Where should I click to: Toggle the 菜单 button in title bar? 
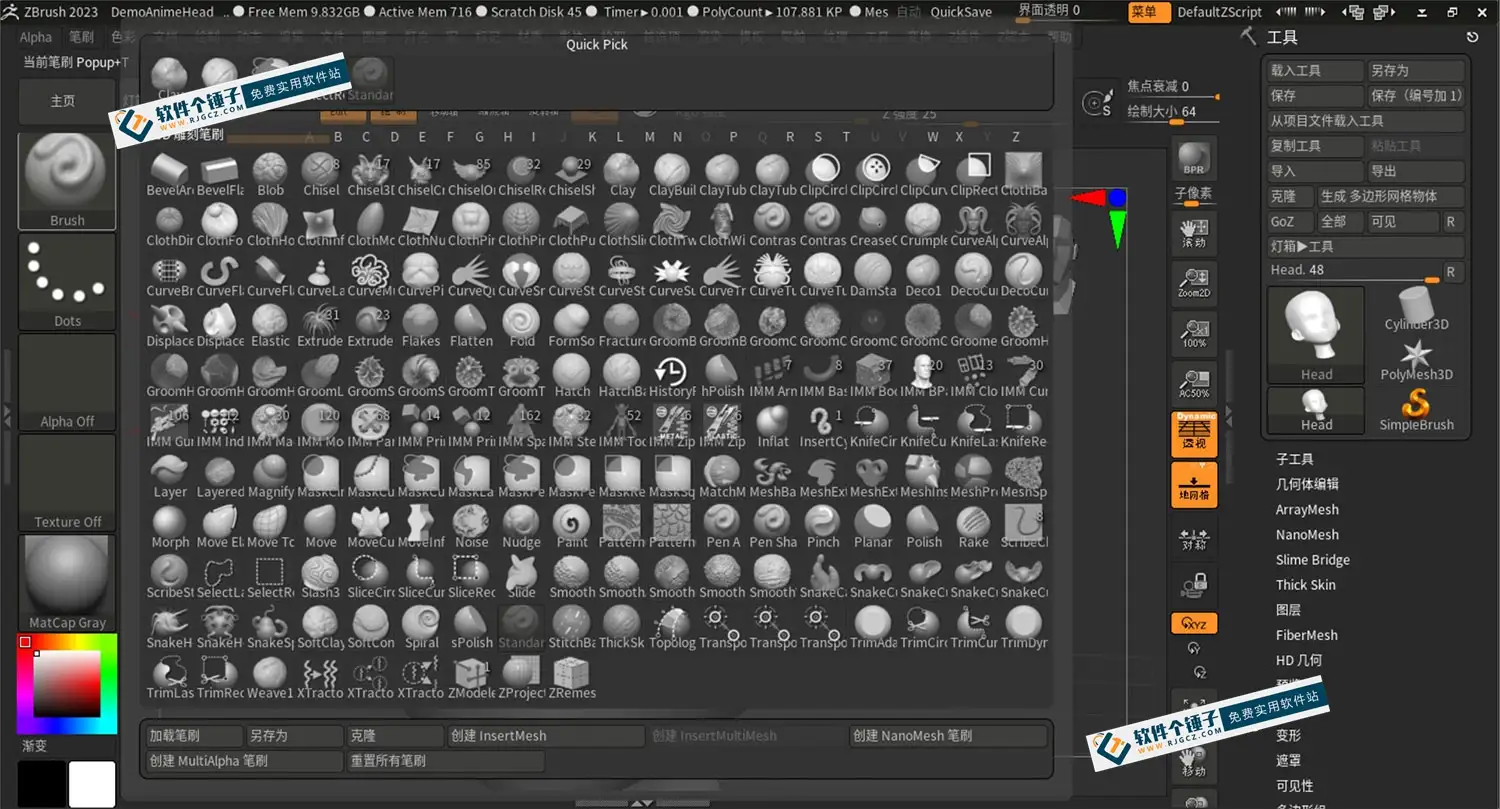point(1150,12)
